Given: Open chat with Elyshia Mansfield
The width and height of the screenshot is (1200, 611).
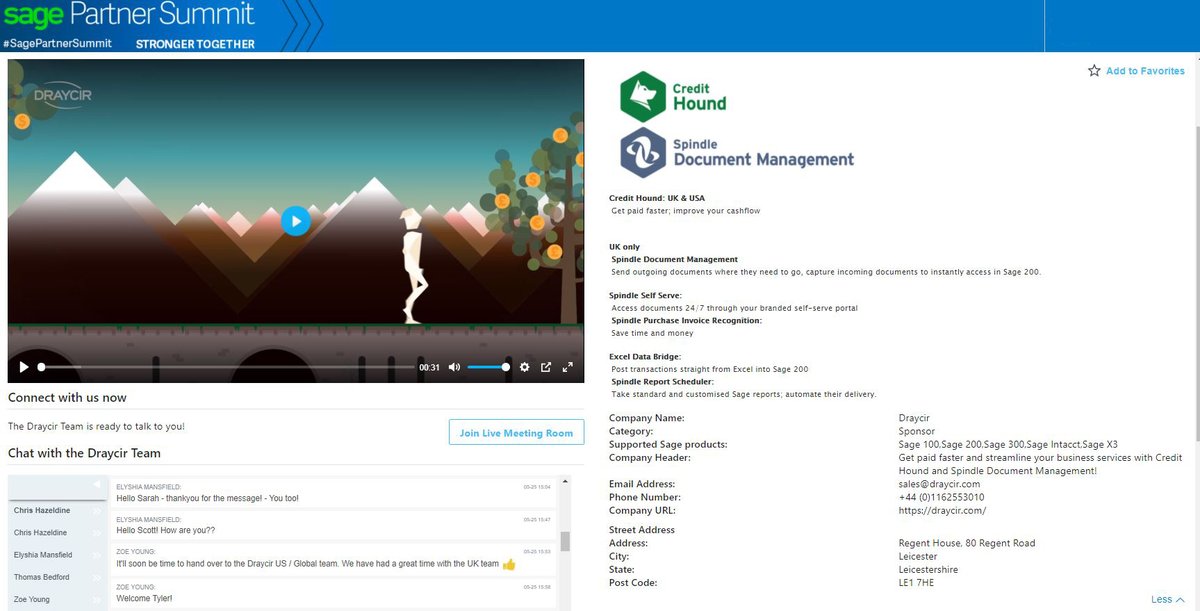Looking at the screenshot, I should (43, 555).
